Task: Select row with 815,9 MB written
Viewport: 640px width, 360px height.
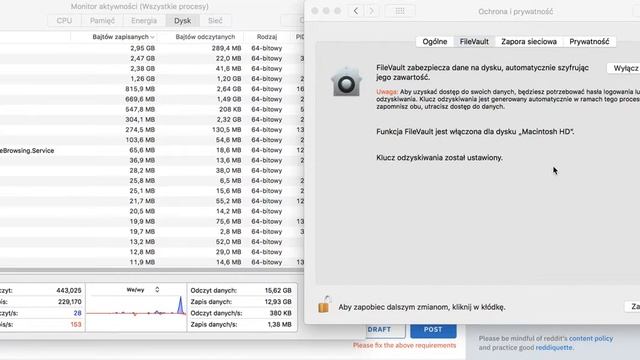Action: (152, 89)
